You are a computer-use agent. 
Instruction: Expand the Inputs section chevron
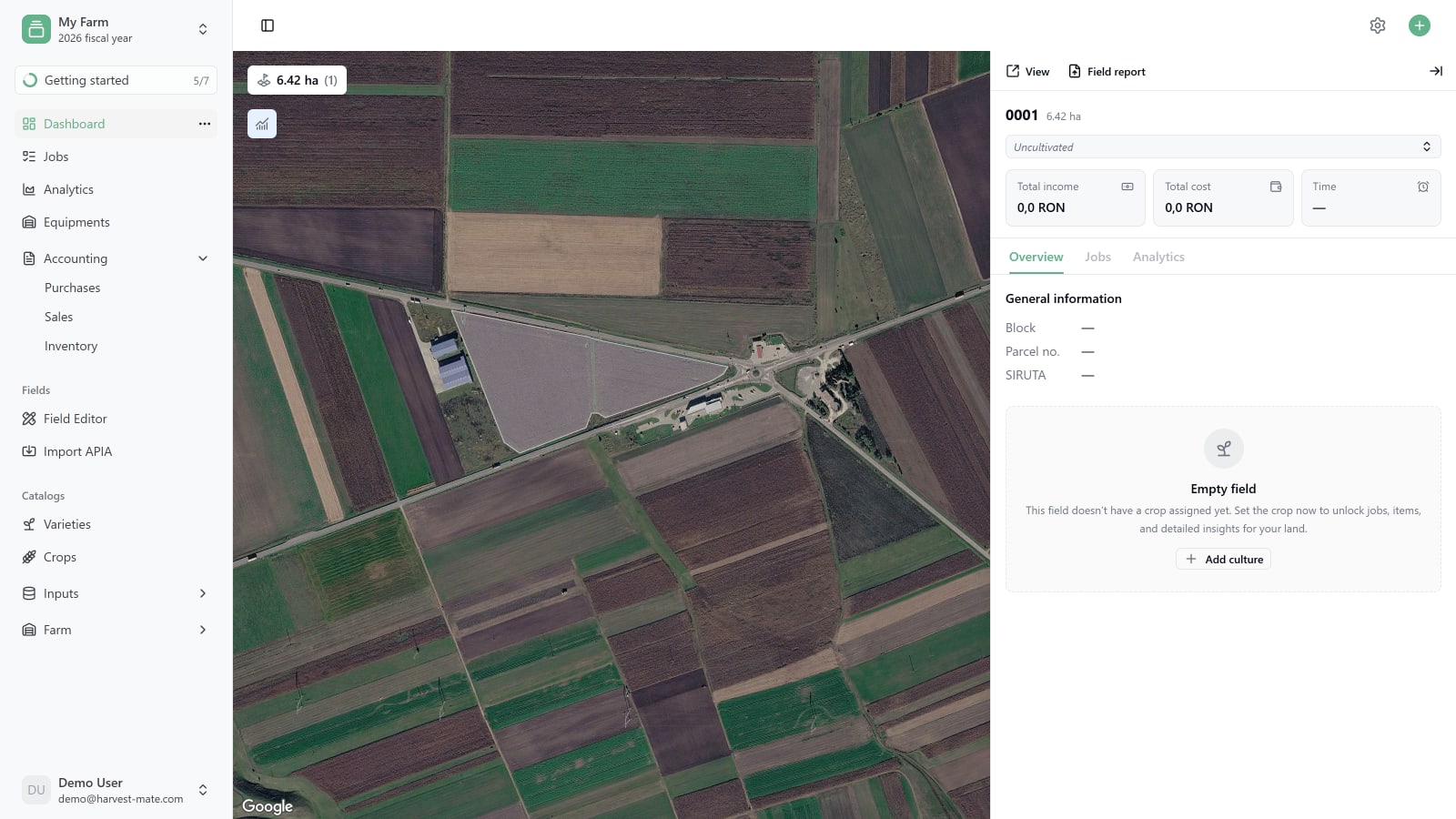coord(203,593)
